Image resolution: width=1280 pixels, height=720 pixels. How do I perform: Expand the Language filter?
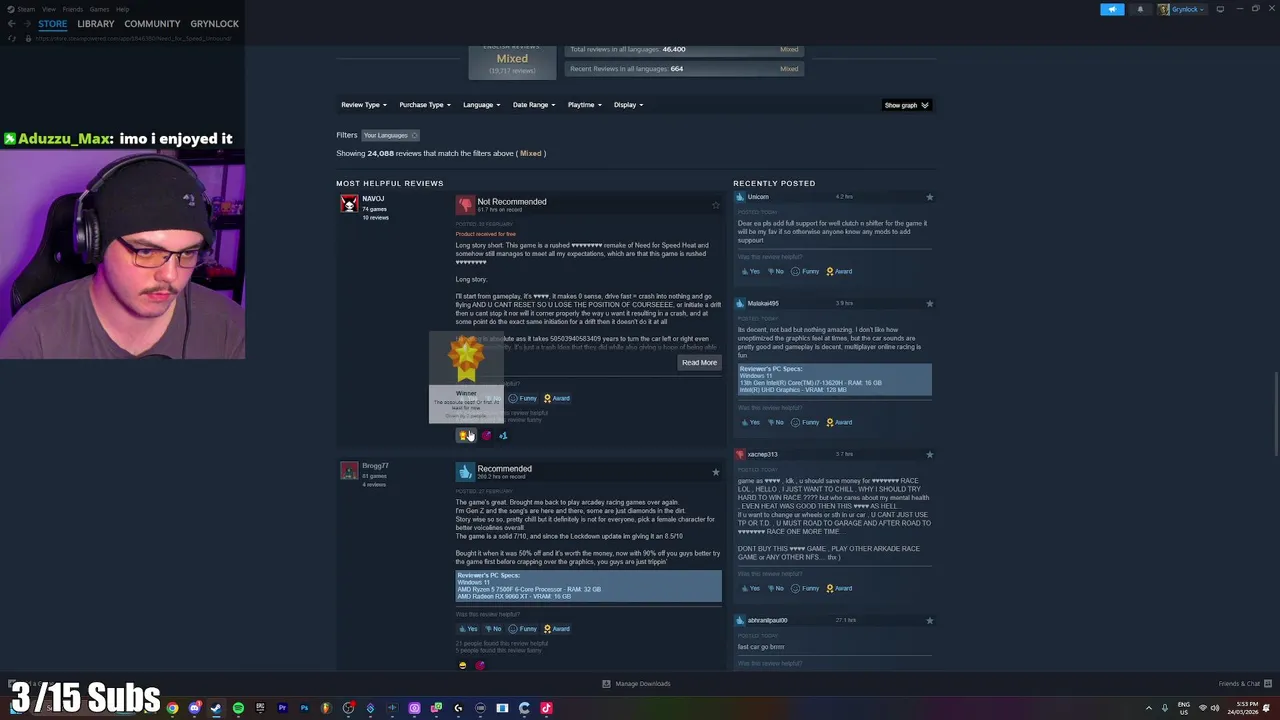(482, 104)
